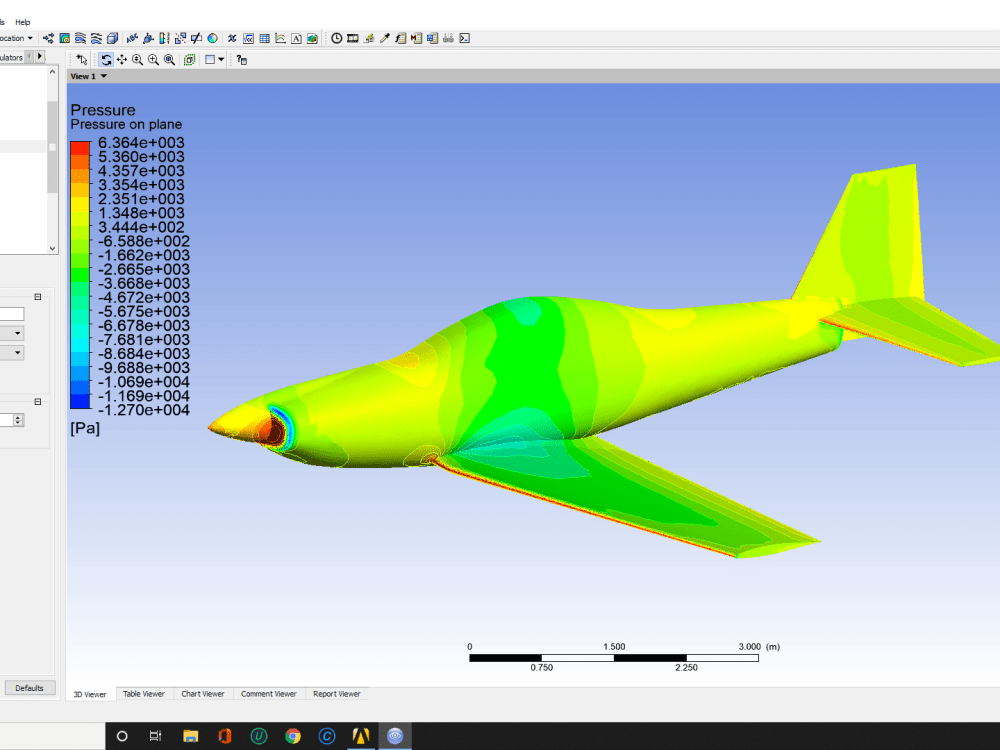Insert a Chart from the toolbar
This screenshot has width=1000, height=750.
click(x=280, y=38)
